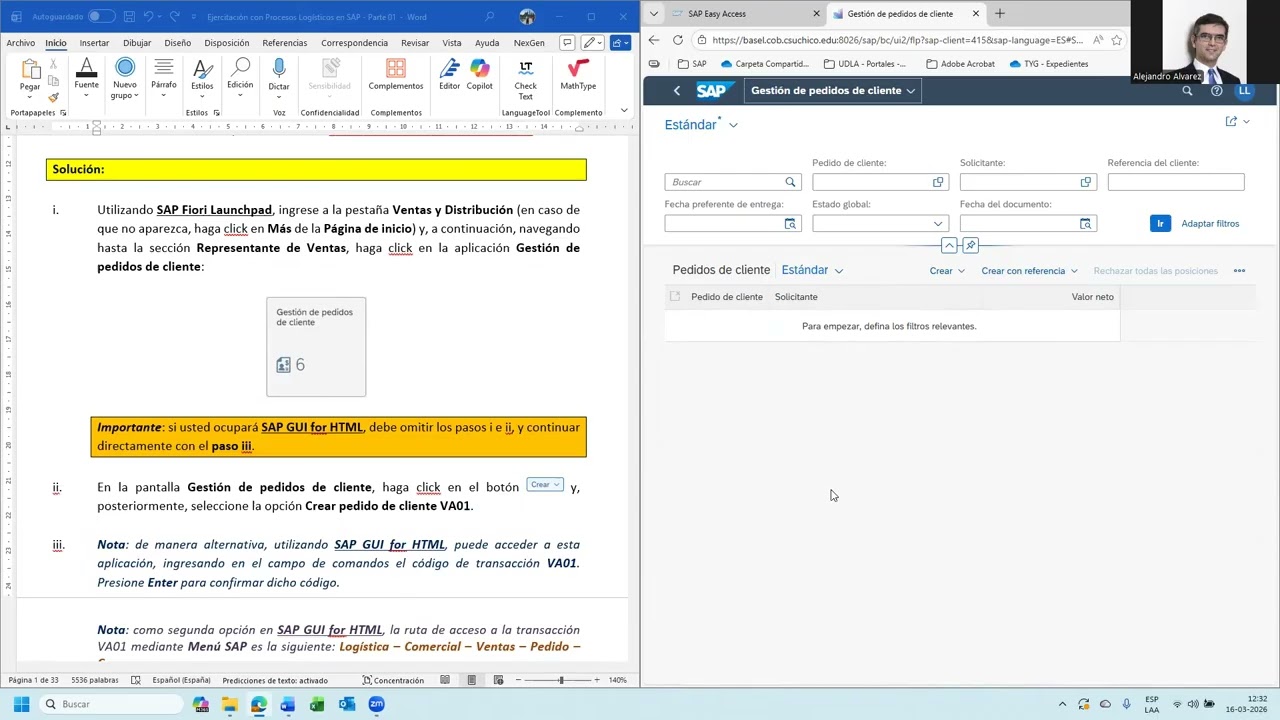Open the Archivo menu in Word
1280x720 pixels.
(x=20, y=43)
